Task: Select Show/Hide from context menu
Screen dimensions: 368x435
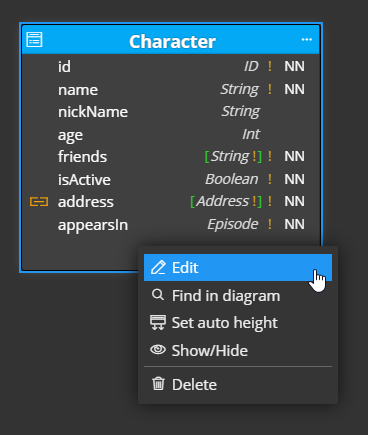Action: (238, 350)
